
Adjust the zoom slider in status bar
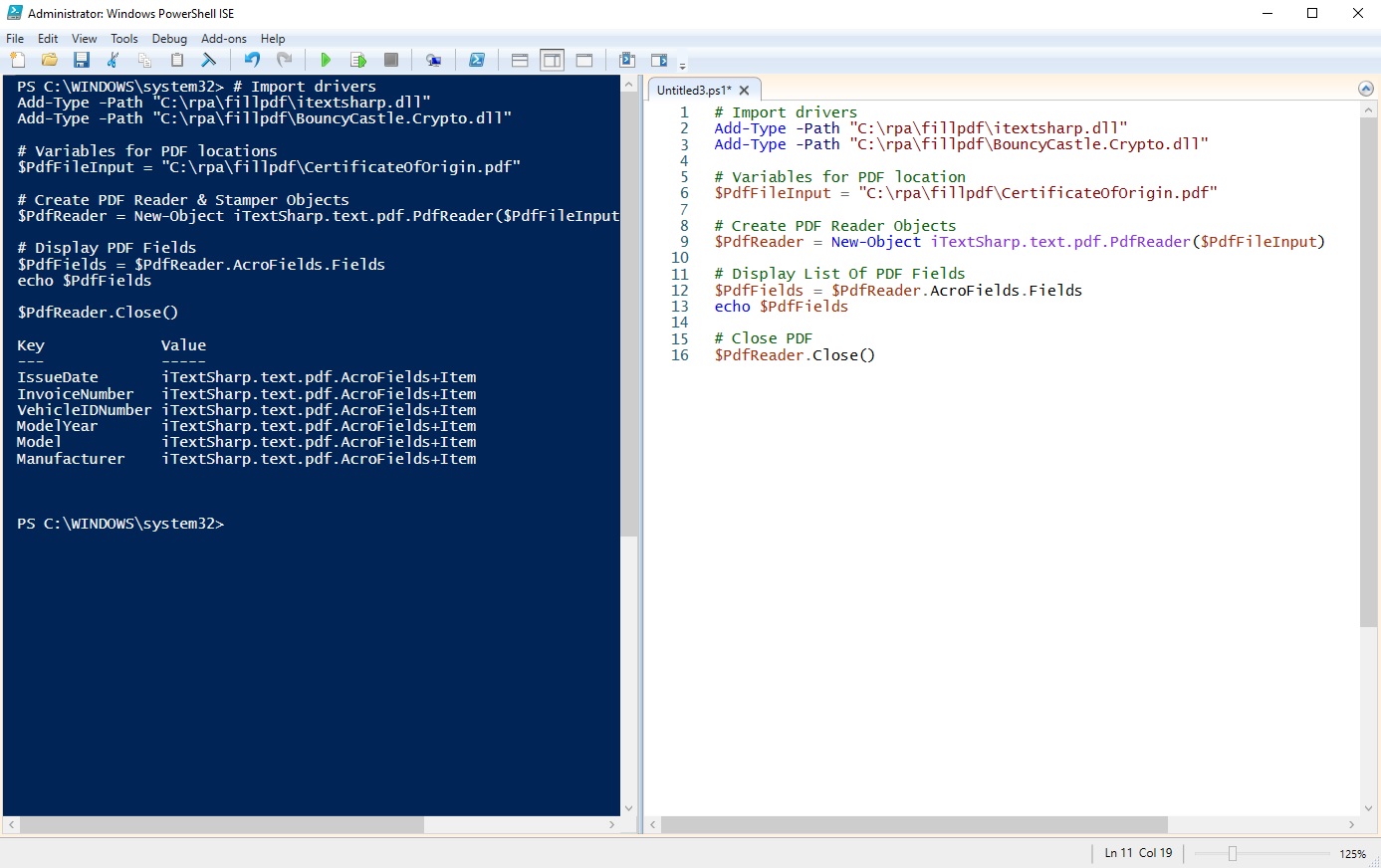click(x=1232, y=854)
